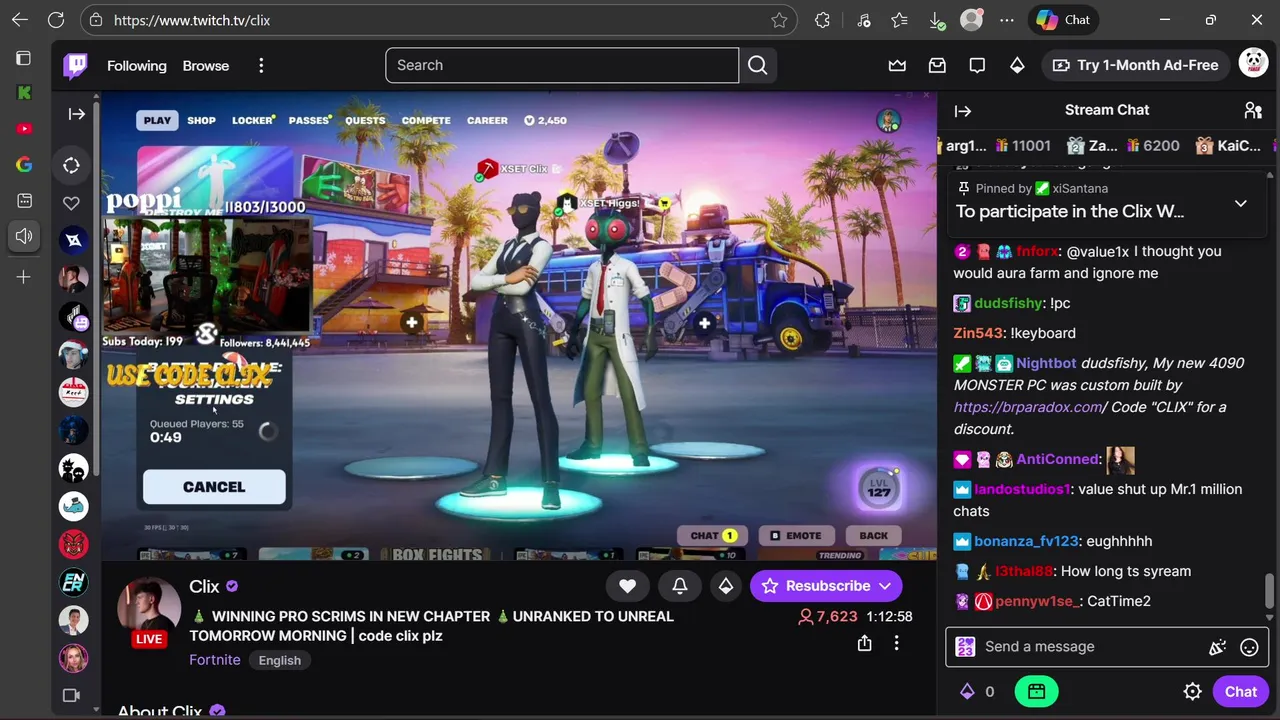Expand the pinned message chevron
The width and height of the screenshot is (1280, 720).
tap(1240, 203)
